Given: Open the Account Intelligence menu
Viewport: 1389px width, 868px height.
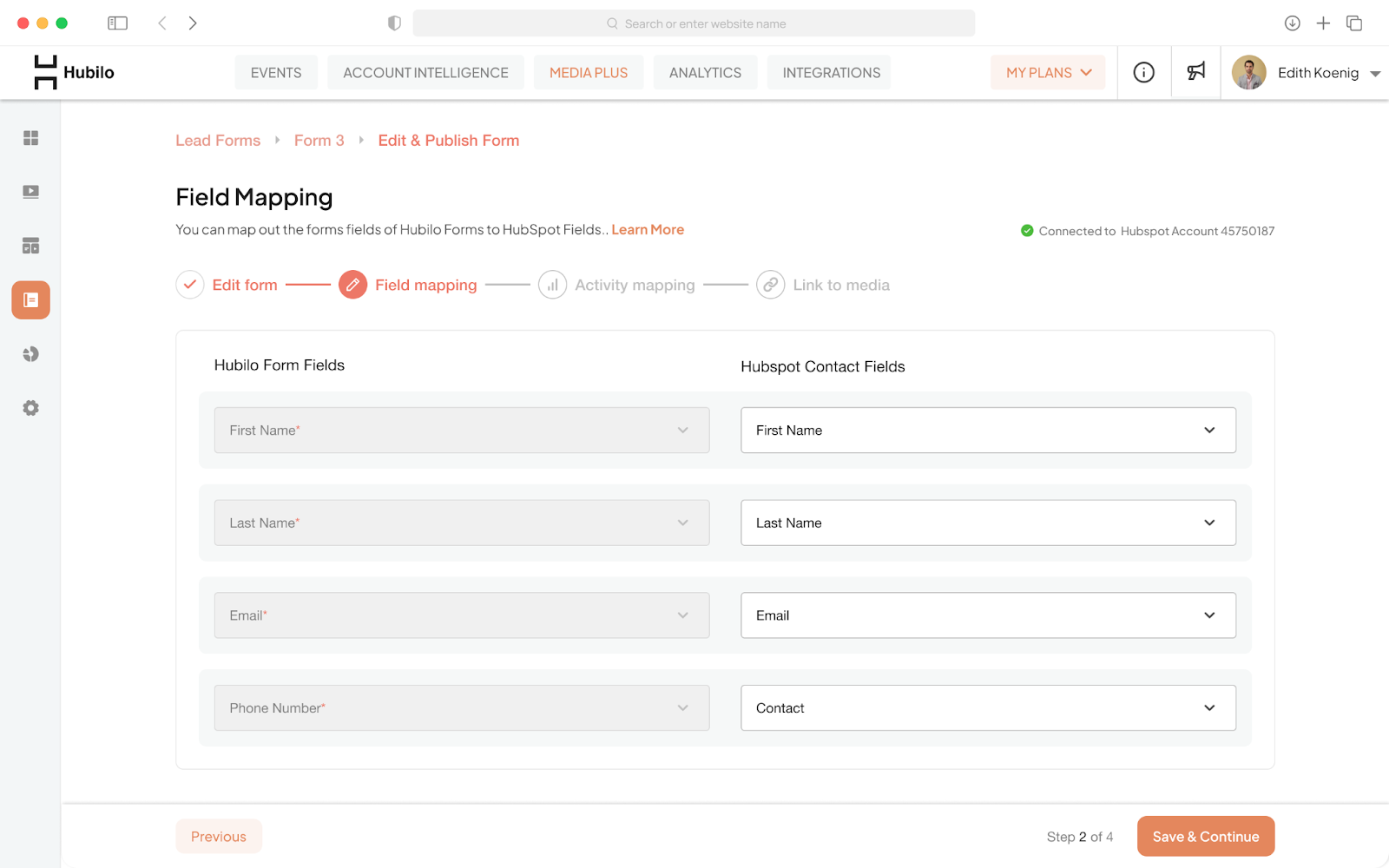Looking at the screenshot, I should [425, 73].
